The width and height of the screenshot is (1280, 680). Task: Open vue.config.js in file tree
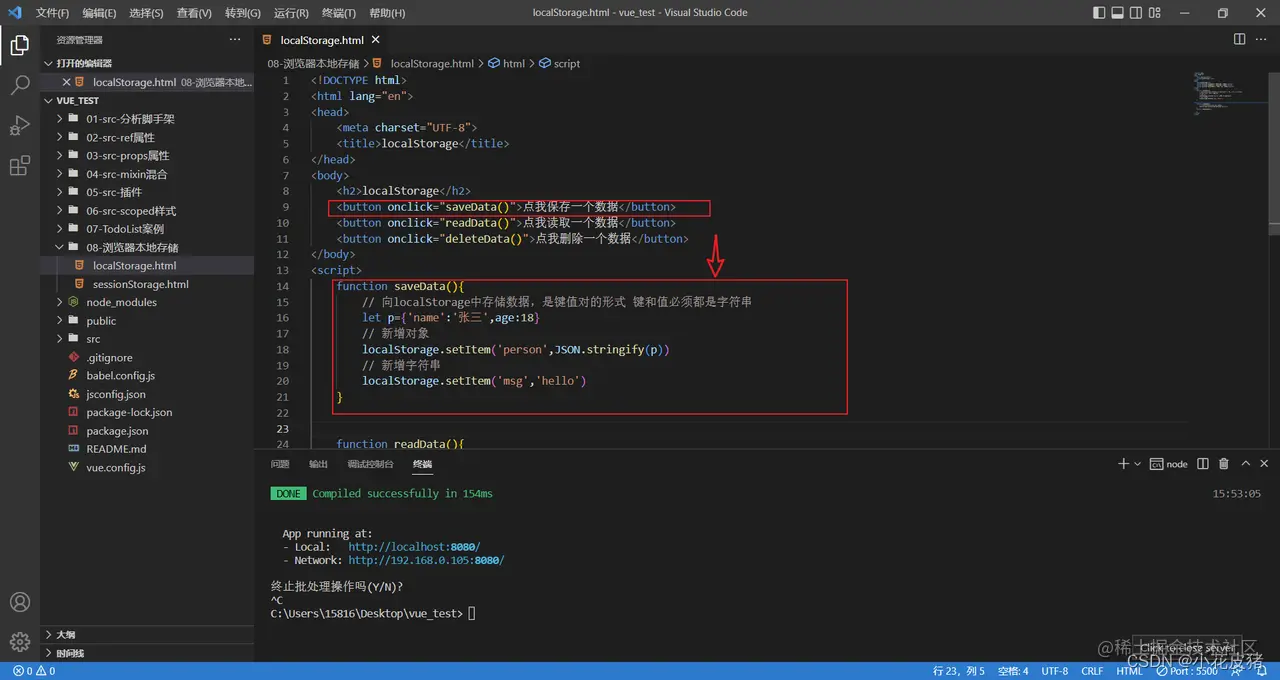tap(115, 467)
